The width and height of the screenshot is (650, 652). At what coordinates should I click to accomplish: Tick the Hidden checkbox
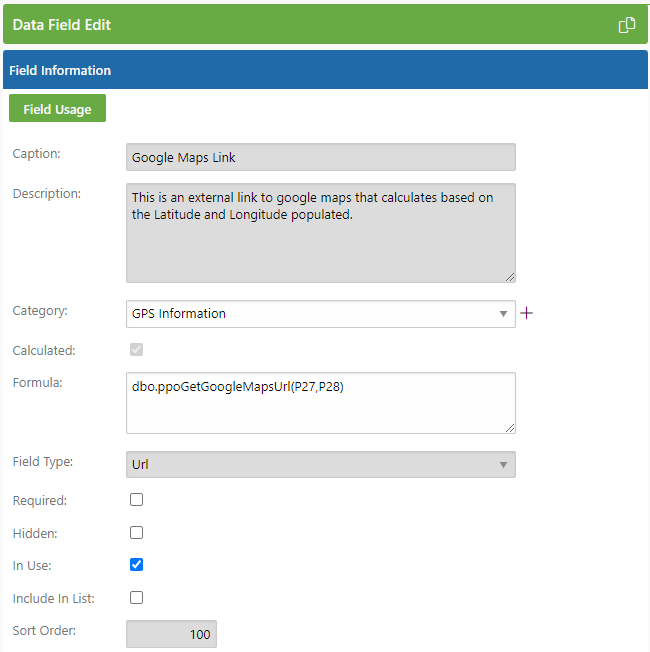pos(136,532)
